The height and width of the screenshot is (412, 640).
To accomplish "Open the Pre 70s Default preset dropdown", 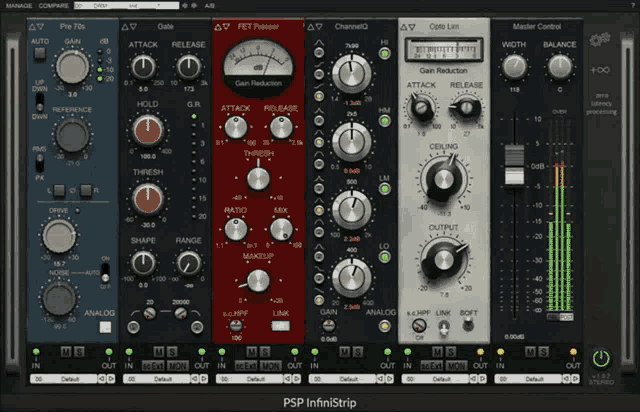I will [x=64, y=379].
